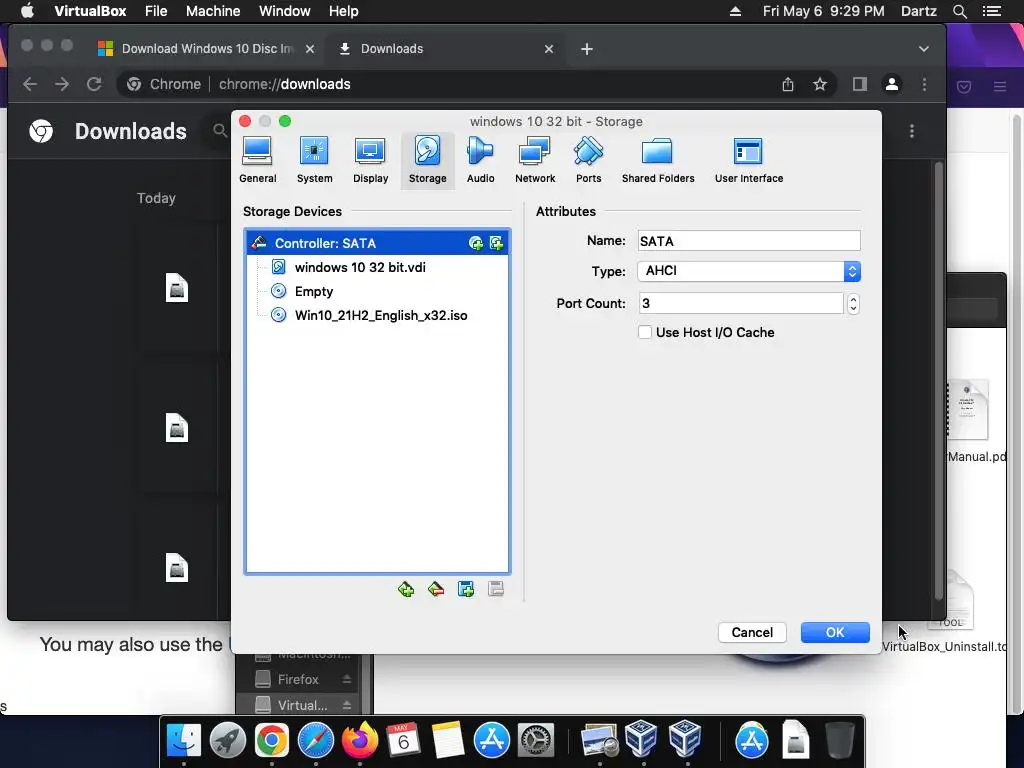Open Finder from the Dock
This screenshot has height=768, width=1024.
point(184,741)
